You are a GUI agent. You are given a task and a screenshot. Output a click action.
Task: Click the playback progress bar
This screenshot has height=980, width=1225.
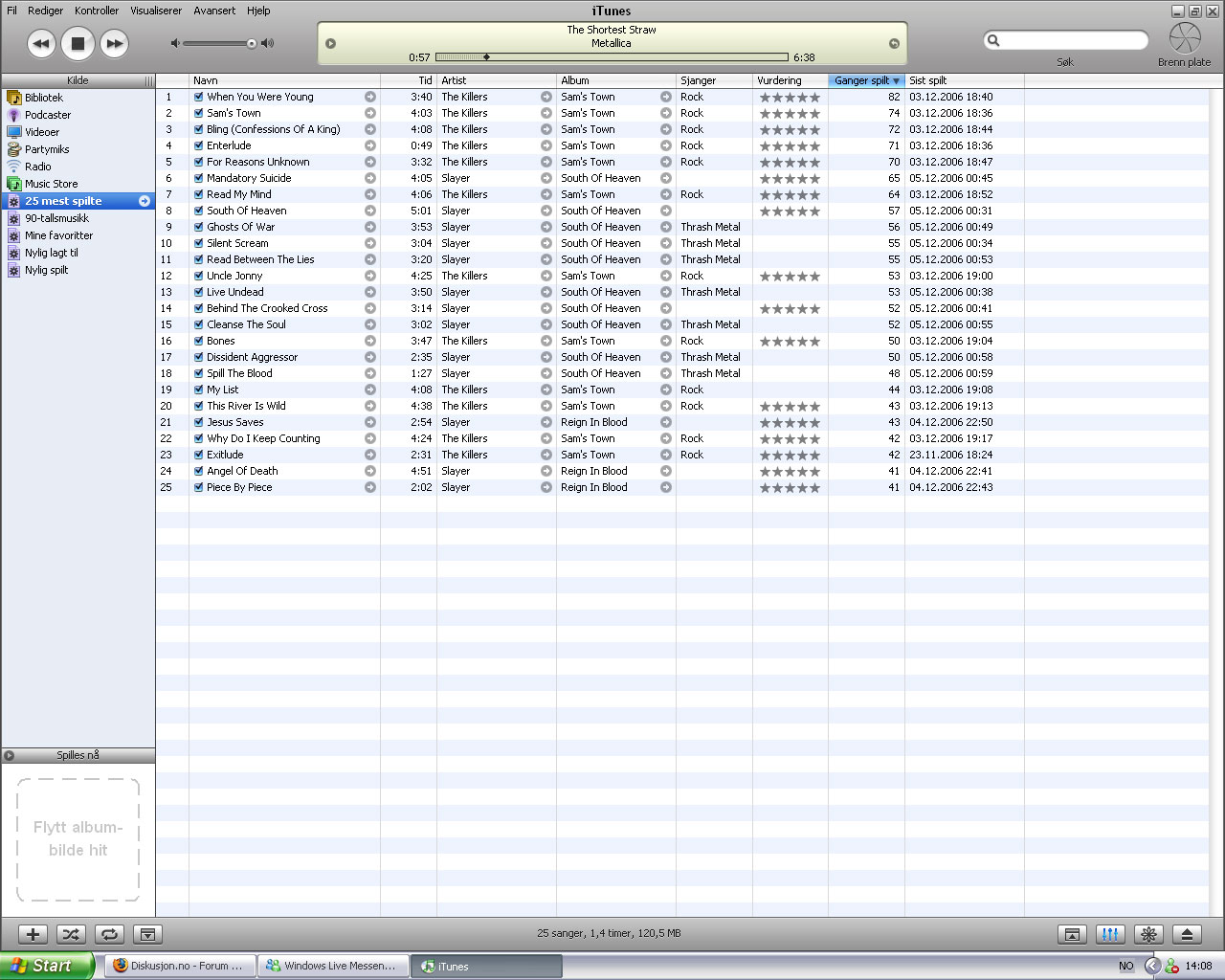pyautogui.click(x=612, y=57)
